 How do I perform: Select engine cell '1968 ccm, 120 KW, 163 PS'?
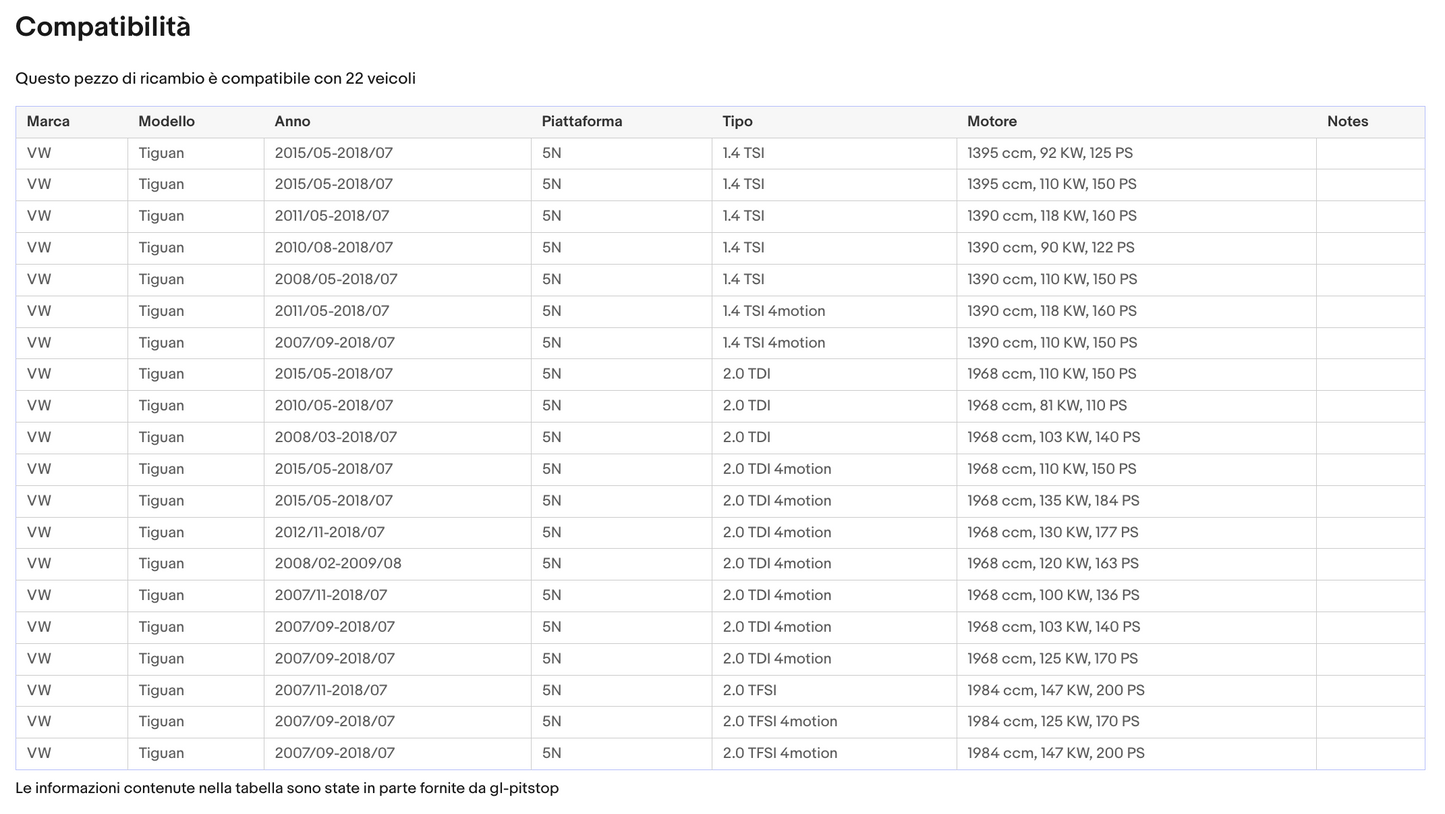coord(1053,563)
